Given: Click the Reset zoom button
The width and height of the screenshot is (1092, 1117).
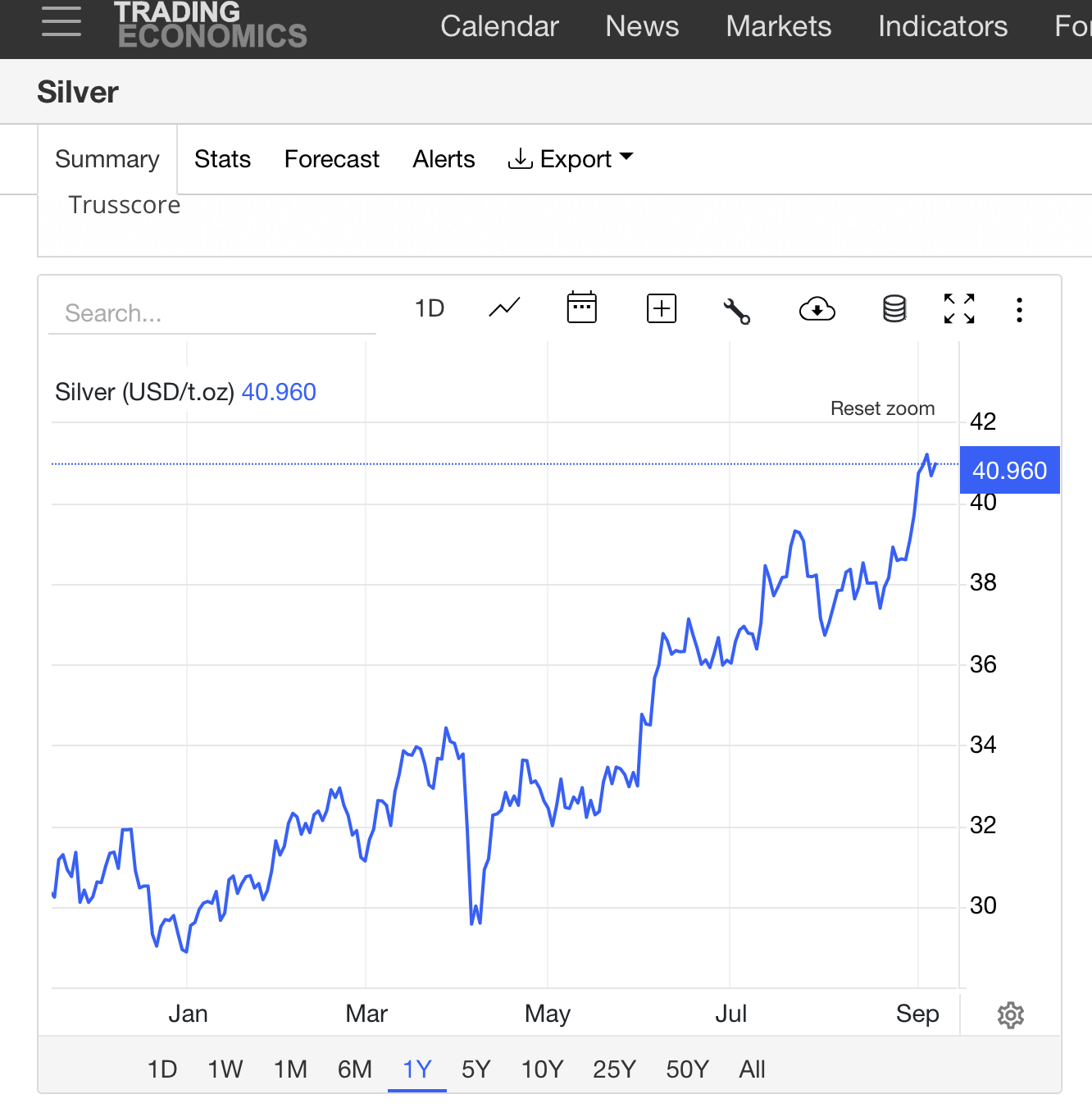Looking at the screenshot, I should pos(882,408).
